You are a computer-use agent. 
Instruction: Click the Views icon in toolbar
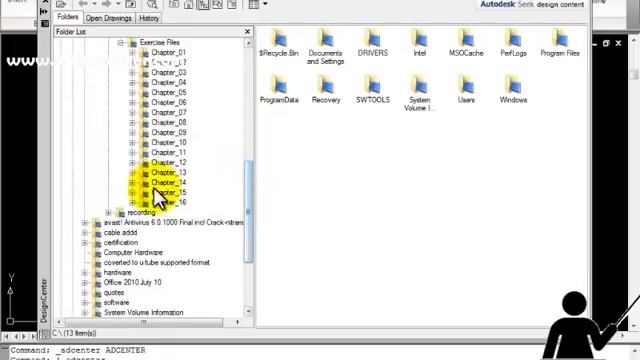(x=253, y=4)
